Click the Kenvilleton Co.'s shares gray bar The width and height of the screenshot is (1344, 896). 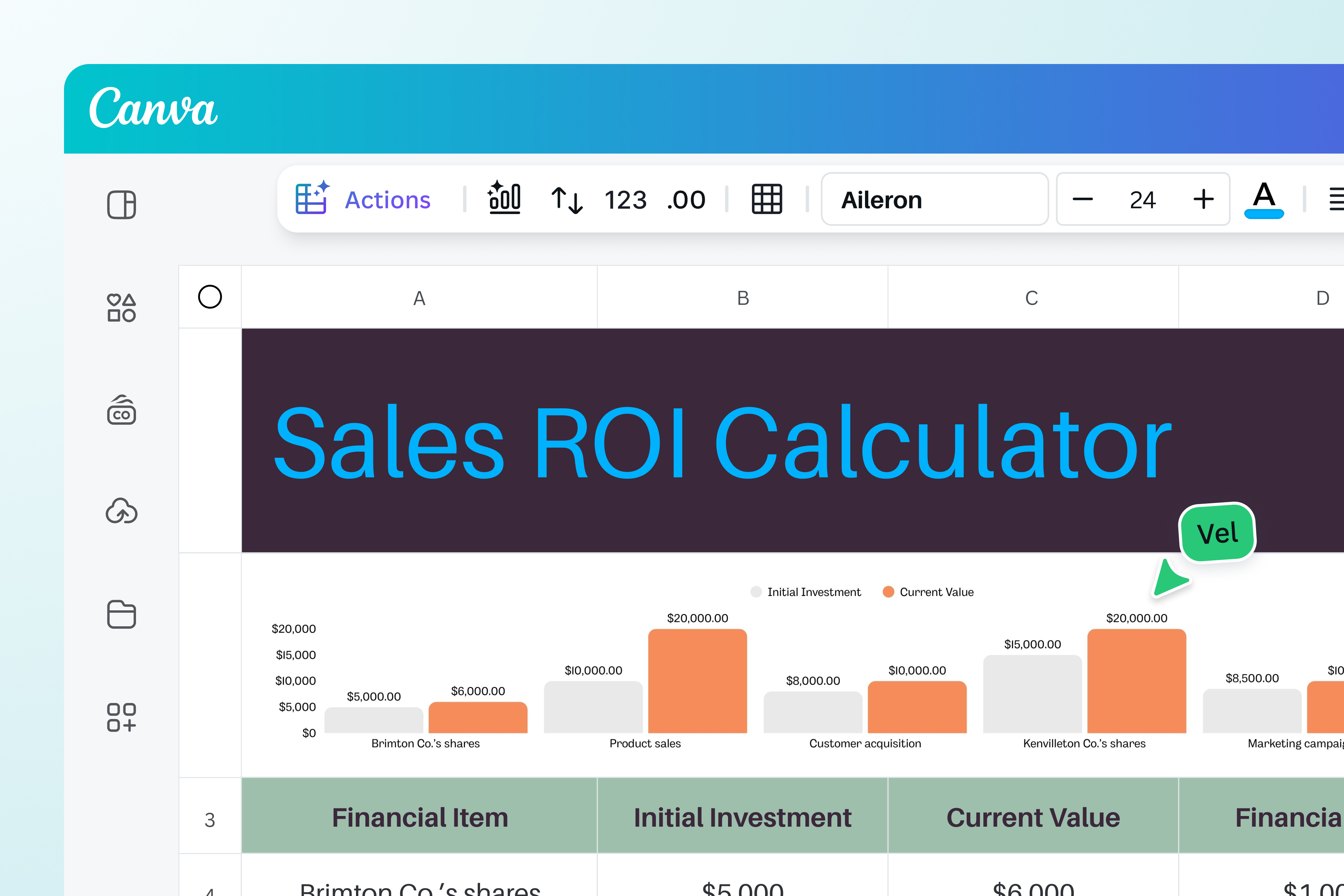(x=1033, y=694)
